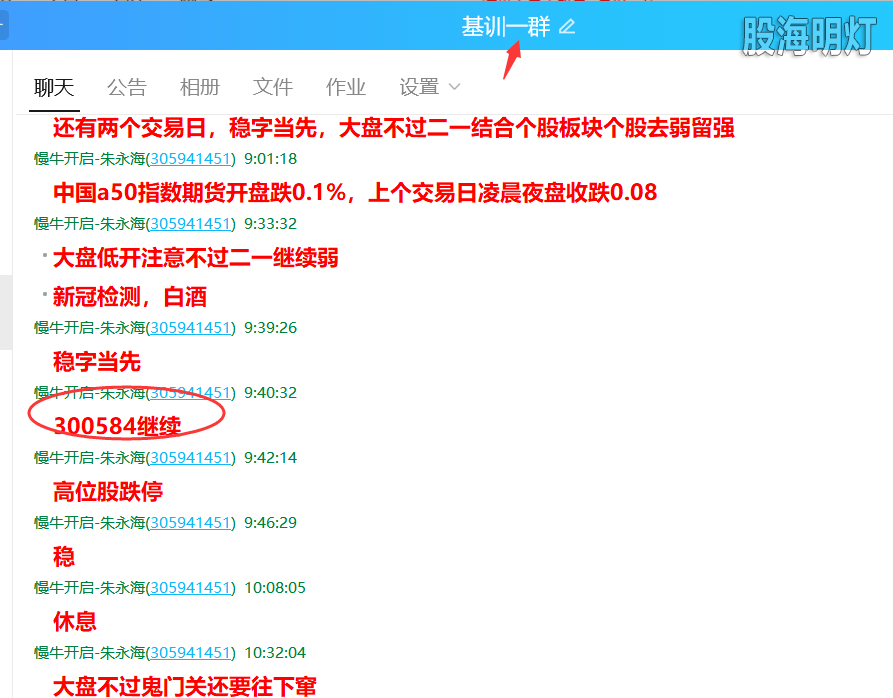Click the edit pencil beside the group name

click(x=567, y=27)
